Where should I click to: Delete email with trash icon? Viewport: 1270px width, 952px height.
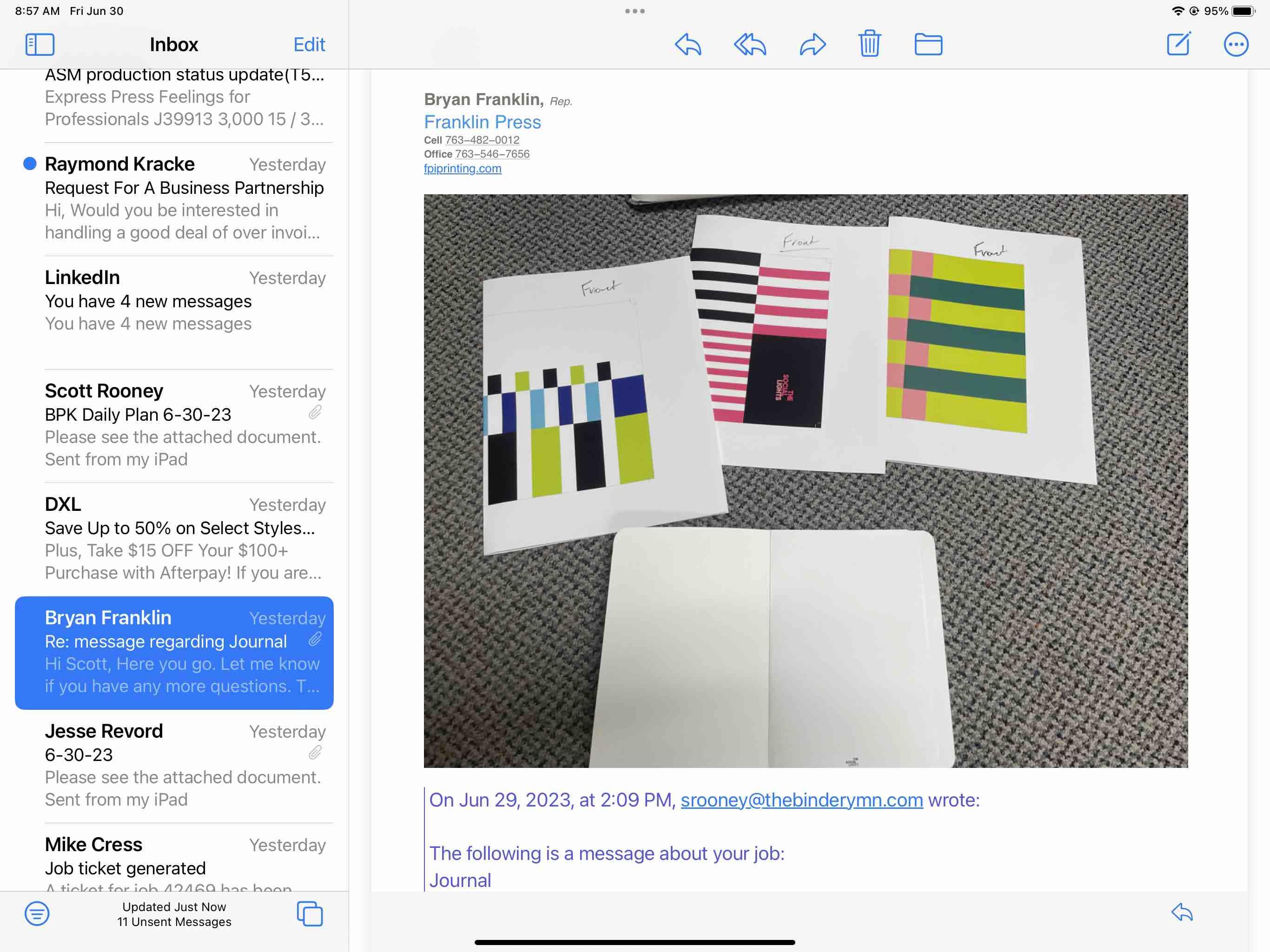coord(869,44)
